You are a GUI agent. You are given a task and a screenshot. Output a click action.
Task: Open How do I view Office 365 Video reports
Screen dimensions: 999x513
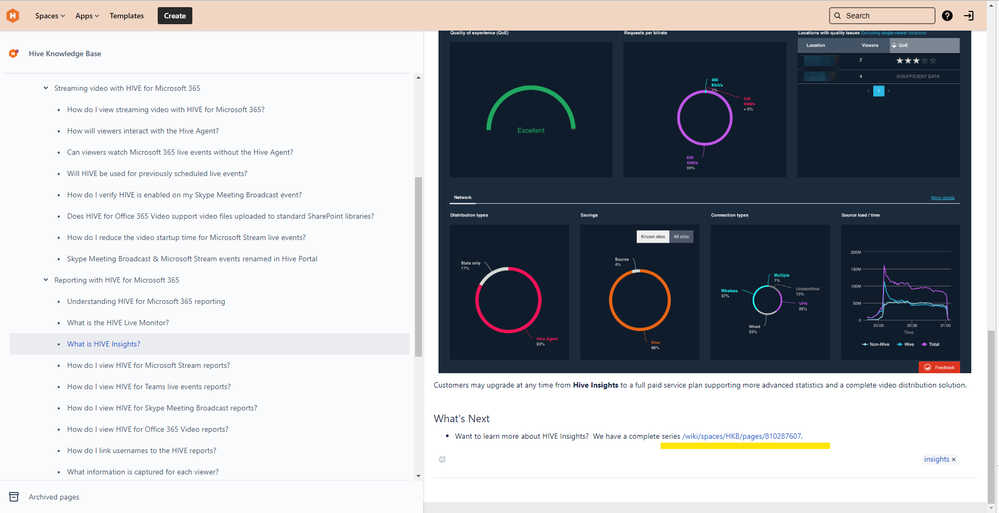point(147,430)
